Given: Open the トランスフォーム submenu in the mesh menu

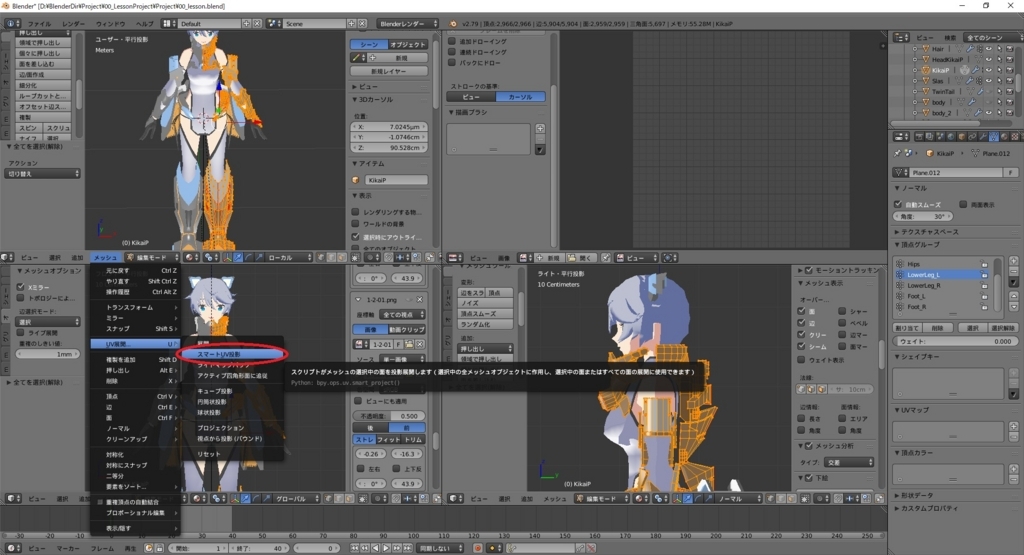Looking at the screenshot, I should click(x=135, y=307).
